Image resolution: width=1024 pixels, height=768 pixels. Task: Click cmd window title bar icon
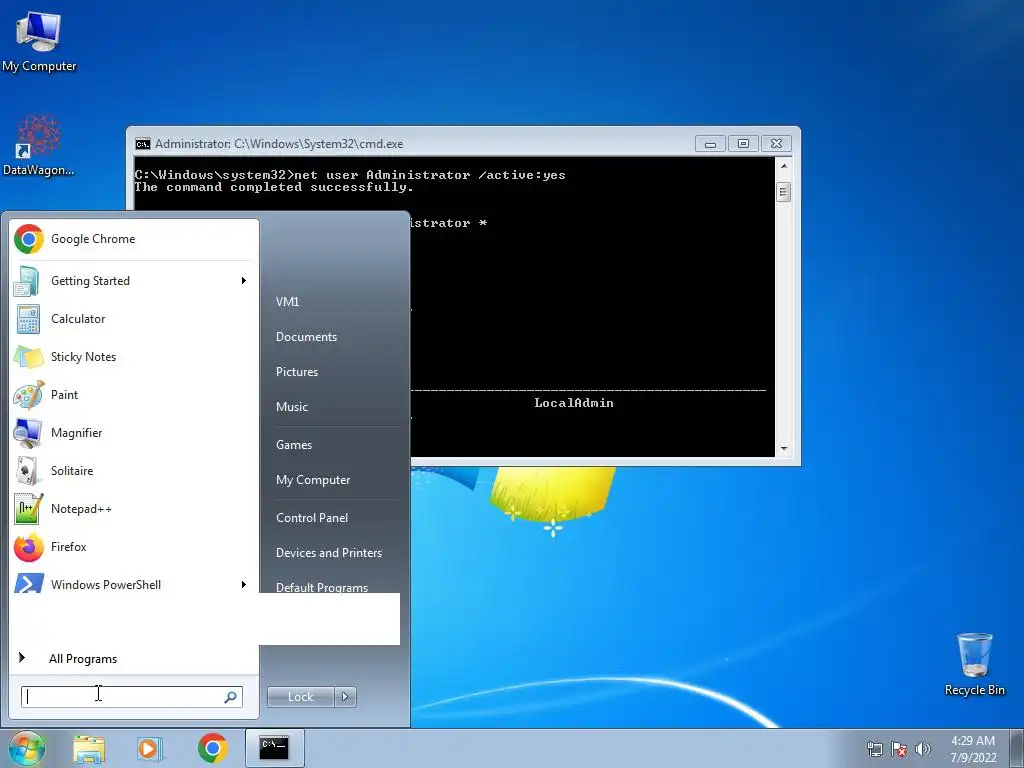tap(142, 144)
